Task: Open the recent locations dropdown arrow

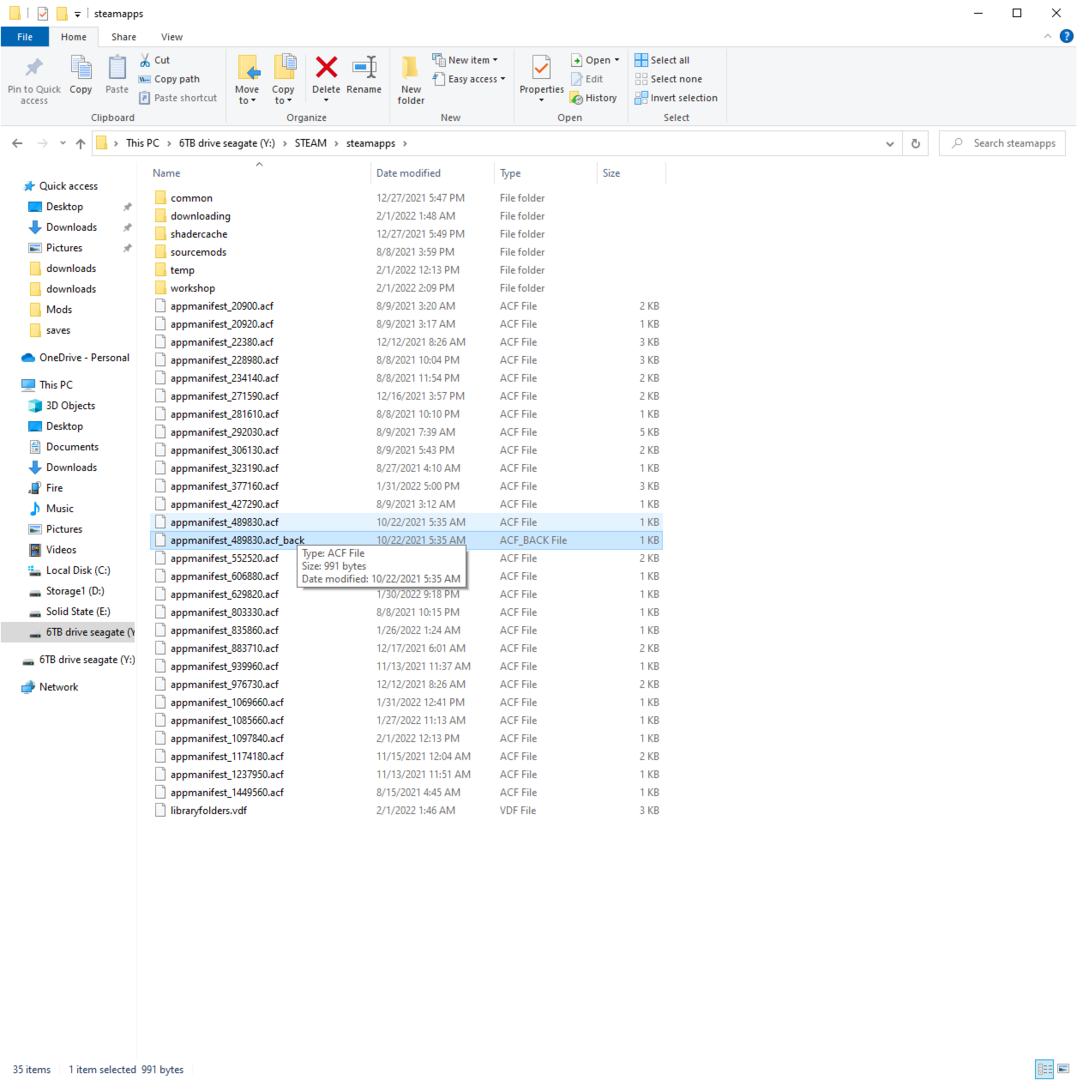Action: pos(63,143)
